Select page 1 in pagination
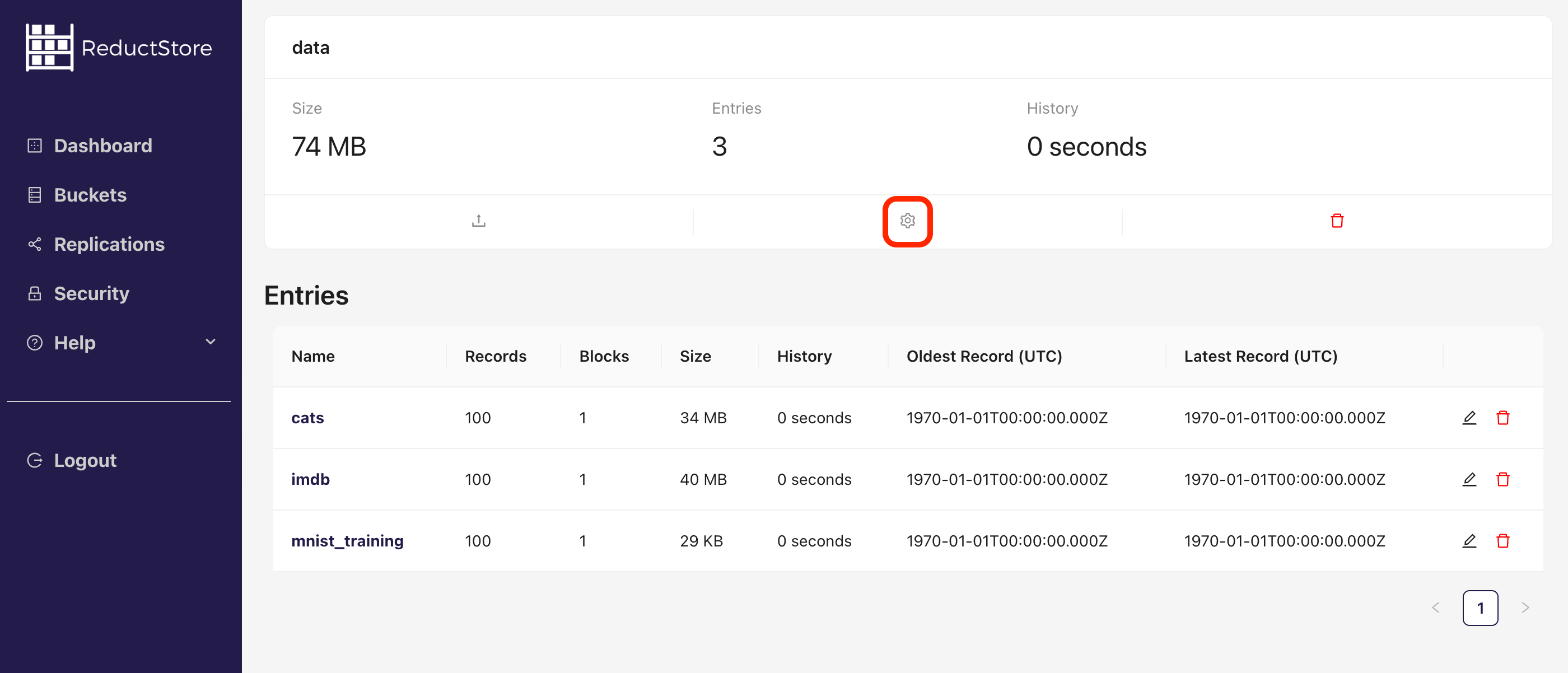The width and height of the screenshot is (1568, 673). 1480,607
